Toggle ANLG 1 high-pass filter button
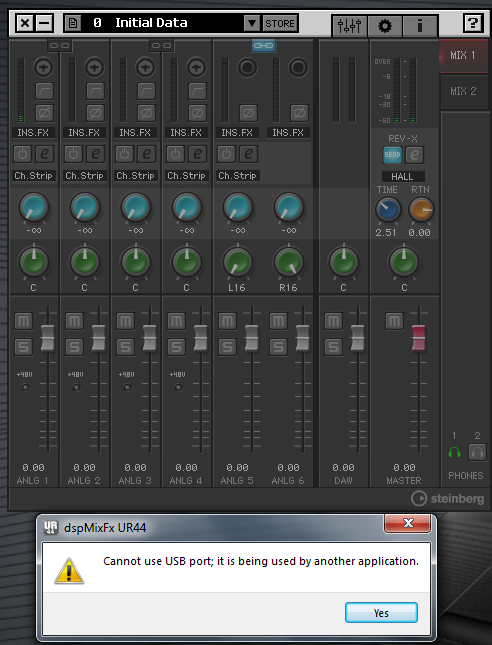 pyautogui.click(x=44, y=91)
